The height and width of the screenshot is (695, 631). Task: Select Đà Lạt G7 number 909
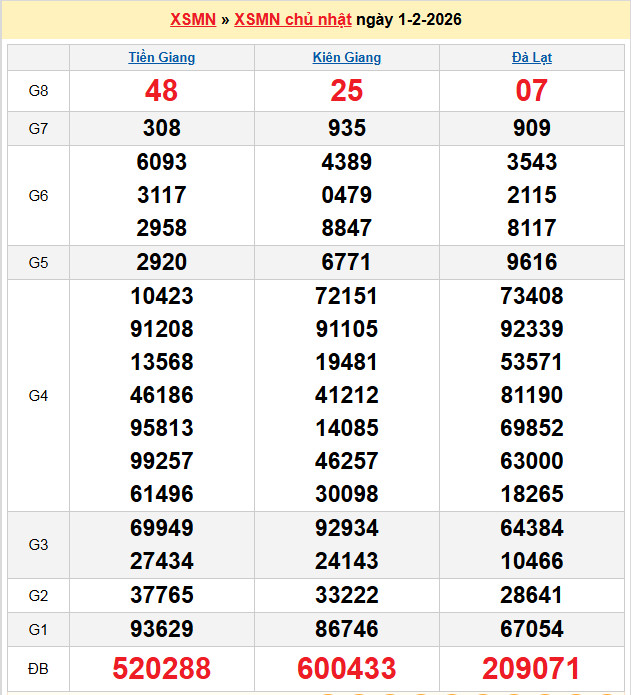click(x=531, y=128)
